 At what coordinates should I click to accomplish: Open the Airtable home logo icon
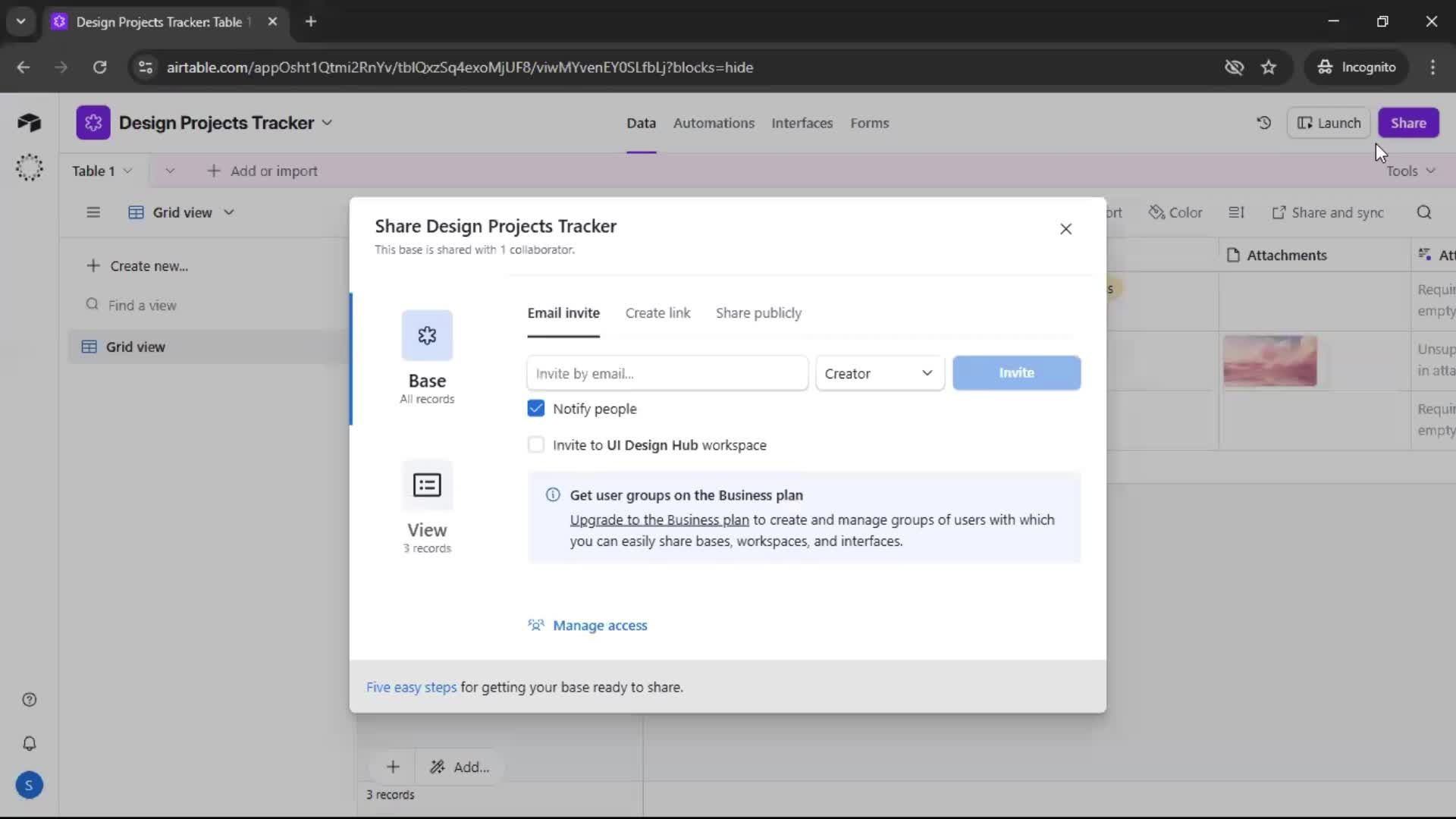click(29, 123)
